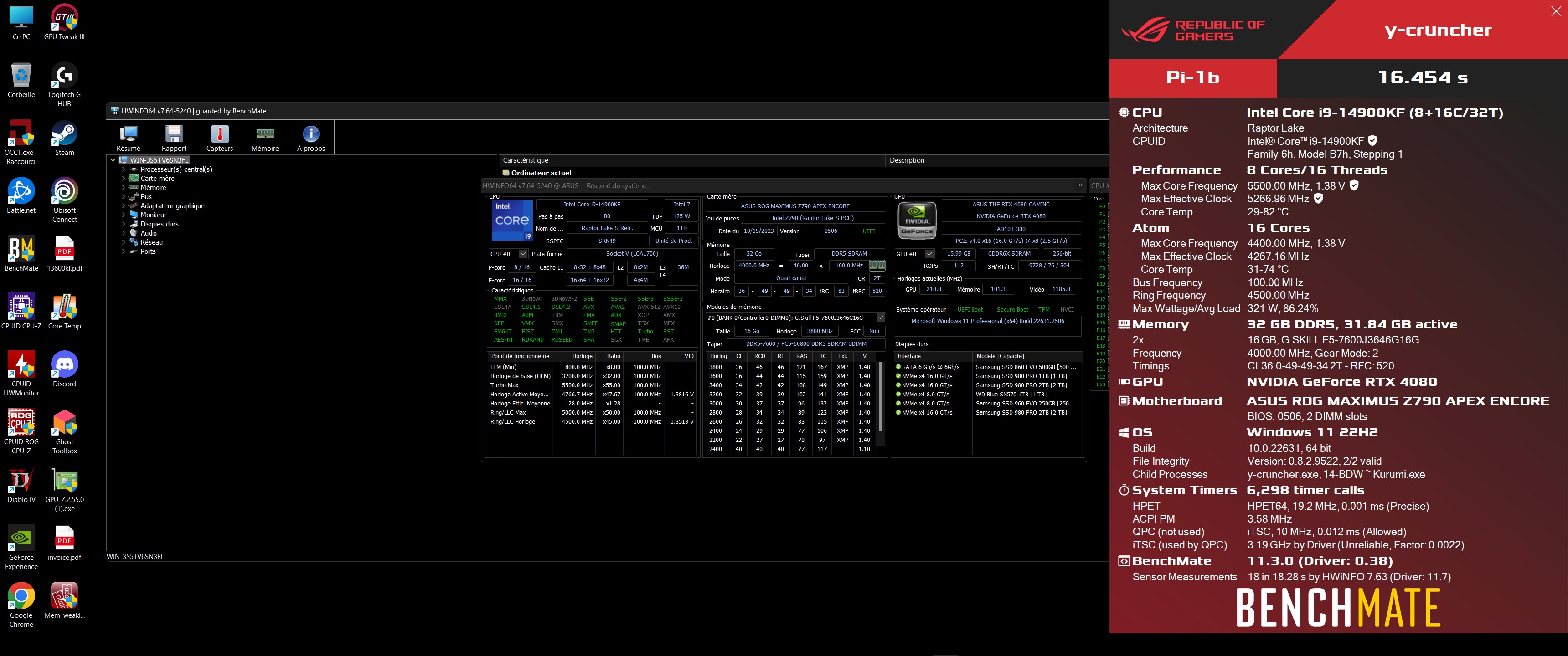Open the Mémoire toolbar button in HWiNFO64
The image size is (1568, 656).
(x=265, y=138)
